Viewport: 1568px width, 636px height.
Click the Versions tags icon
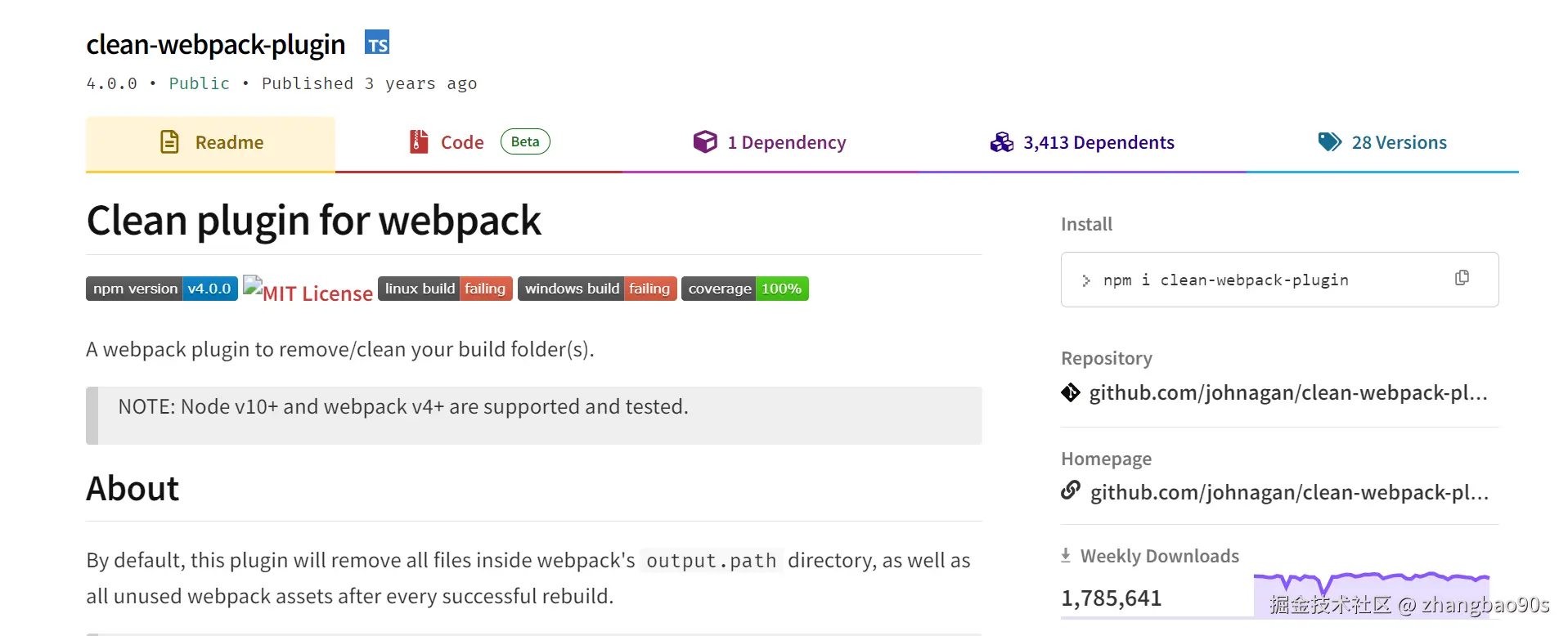click(x=1329, y=142)
